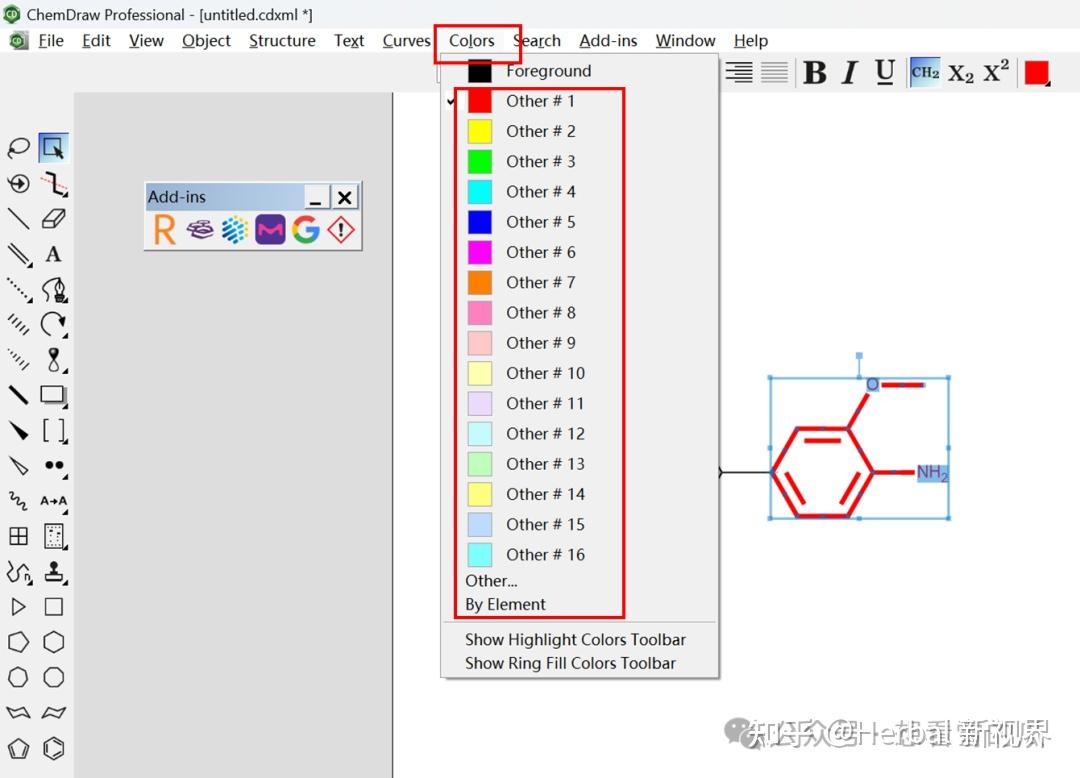
Task: Click the hazard symbol add-in icon
Action: click(340, 229)
